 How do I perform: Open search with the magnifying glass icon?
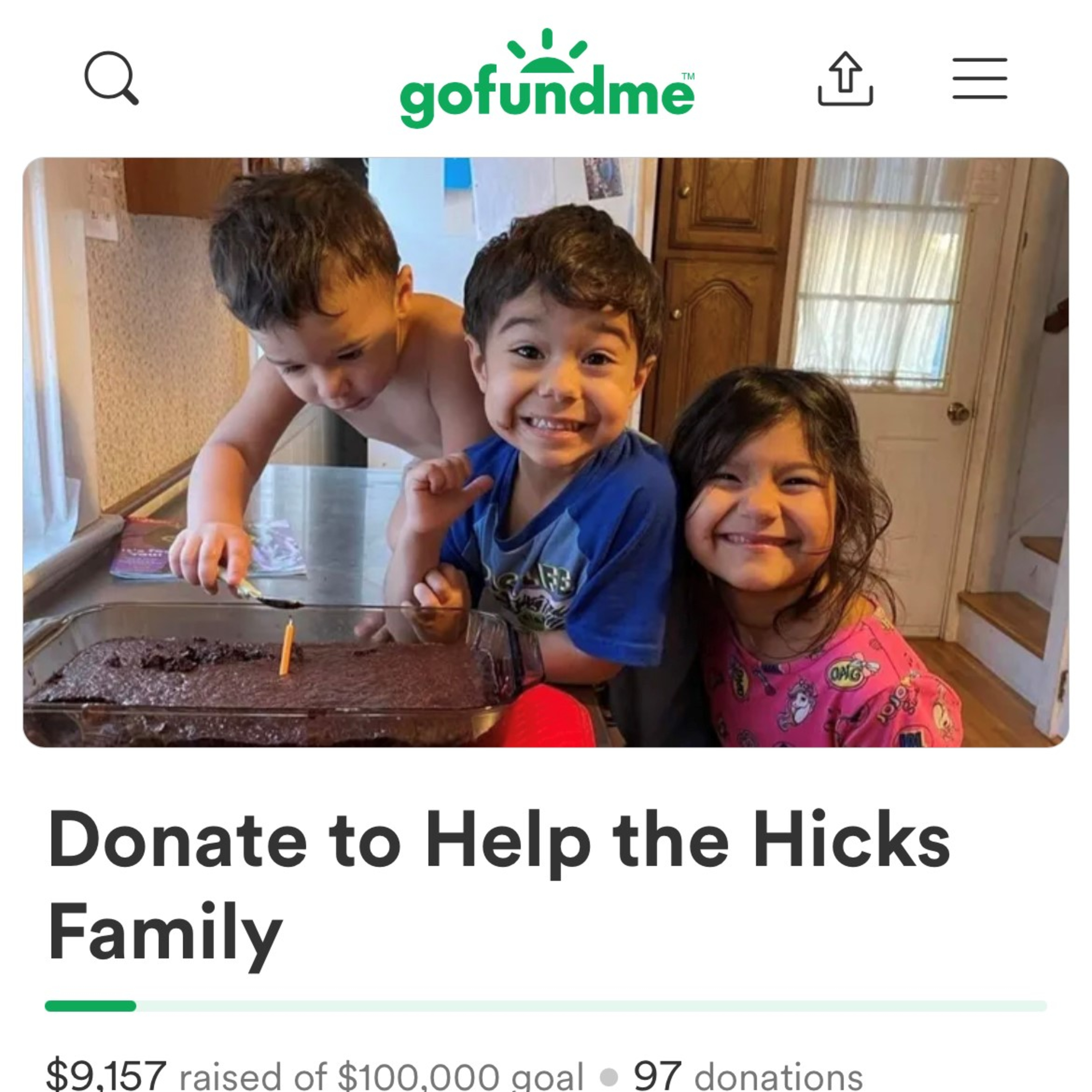tap(111, 78)
